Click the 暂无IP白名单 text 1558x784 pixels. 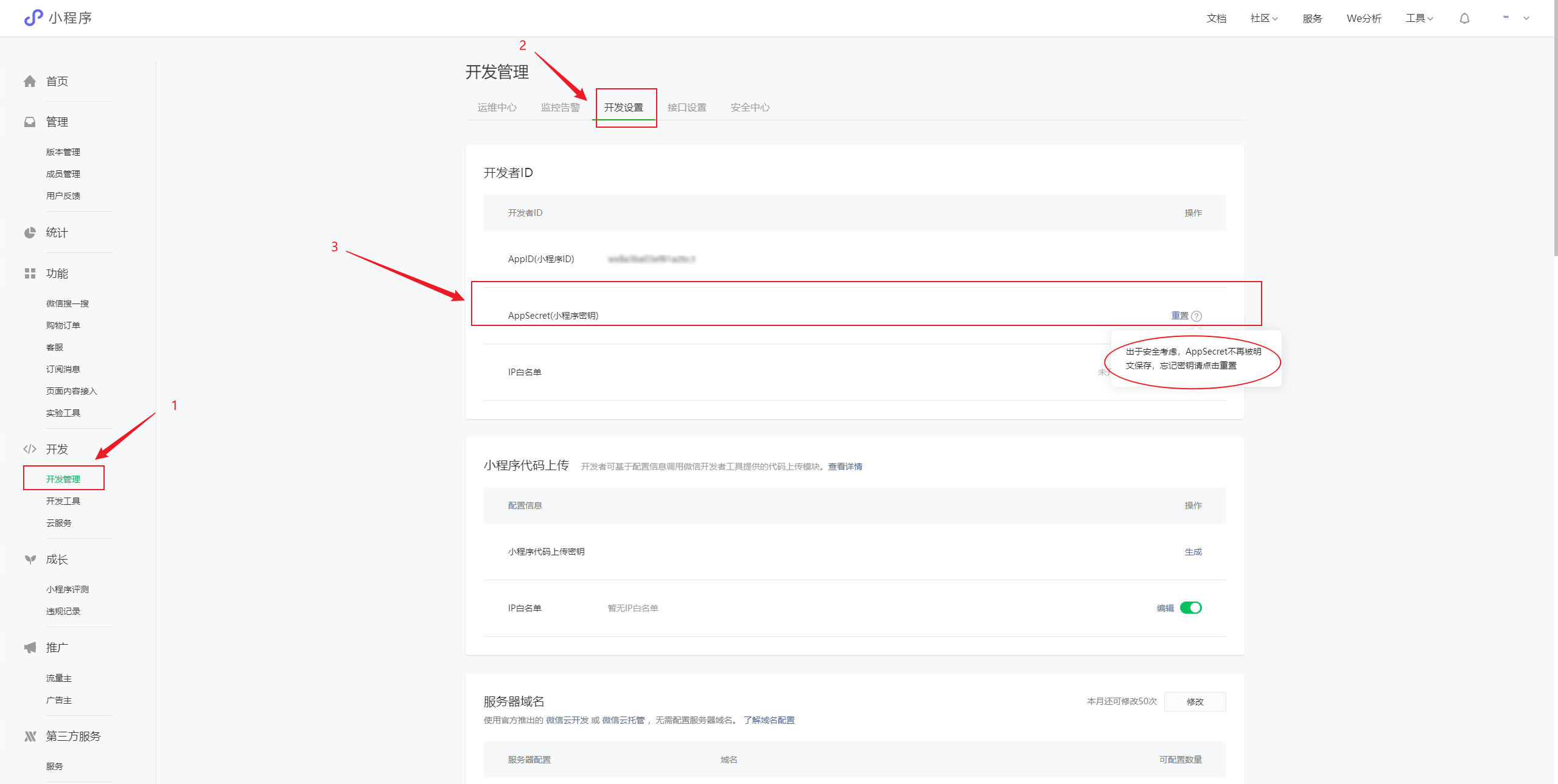click(633, 608)
